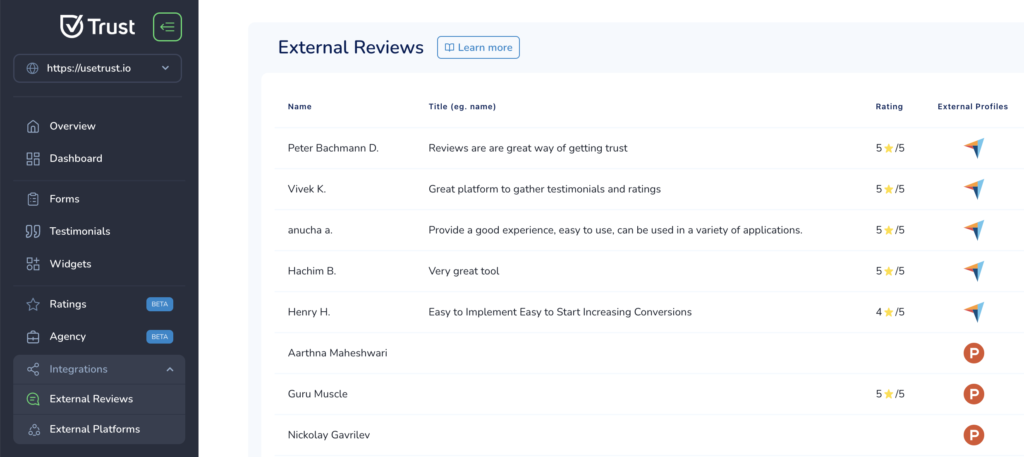Open anucha a.'s Capterra profile icon
1024x457 pixels.
(x=974, y=230)
